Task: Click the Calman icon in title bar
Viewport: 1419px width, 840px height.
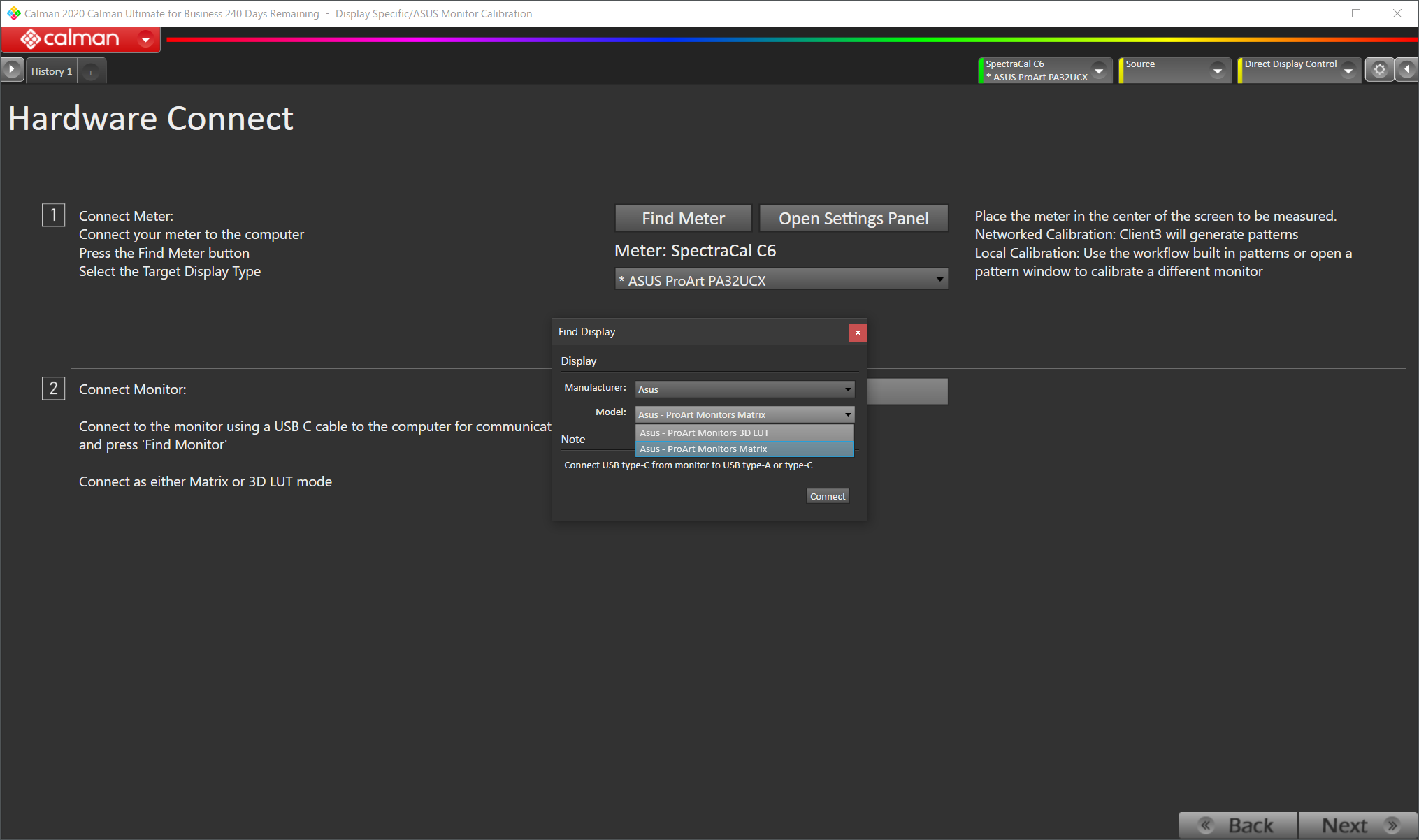Action: point(13,13)
